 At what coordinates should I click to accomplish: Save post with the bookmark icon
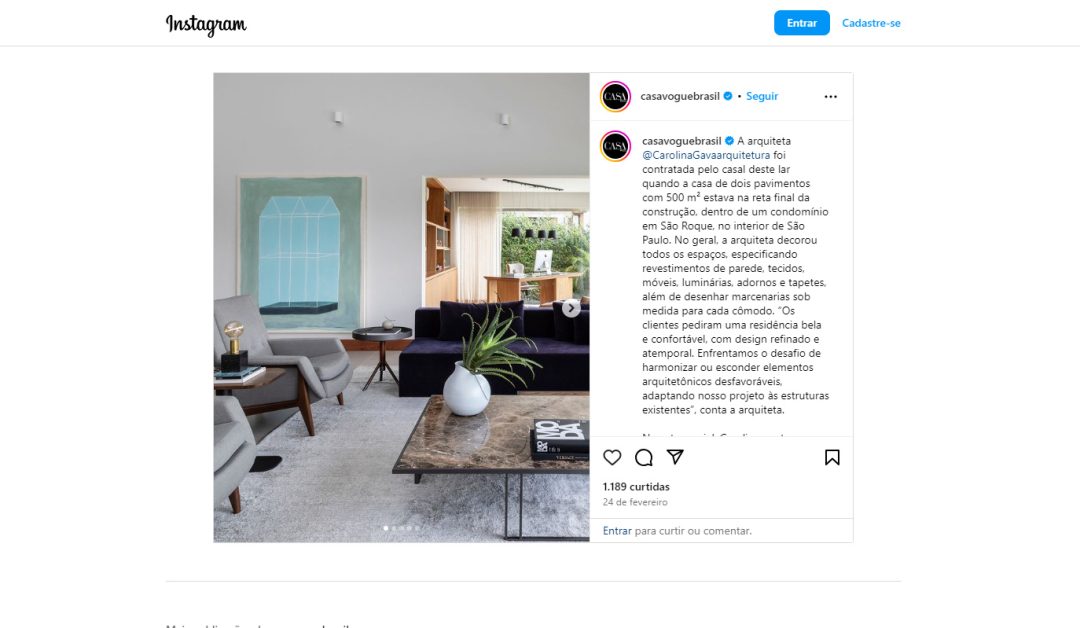click(832, 458)
